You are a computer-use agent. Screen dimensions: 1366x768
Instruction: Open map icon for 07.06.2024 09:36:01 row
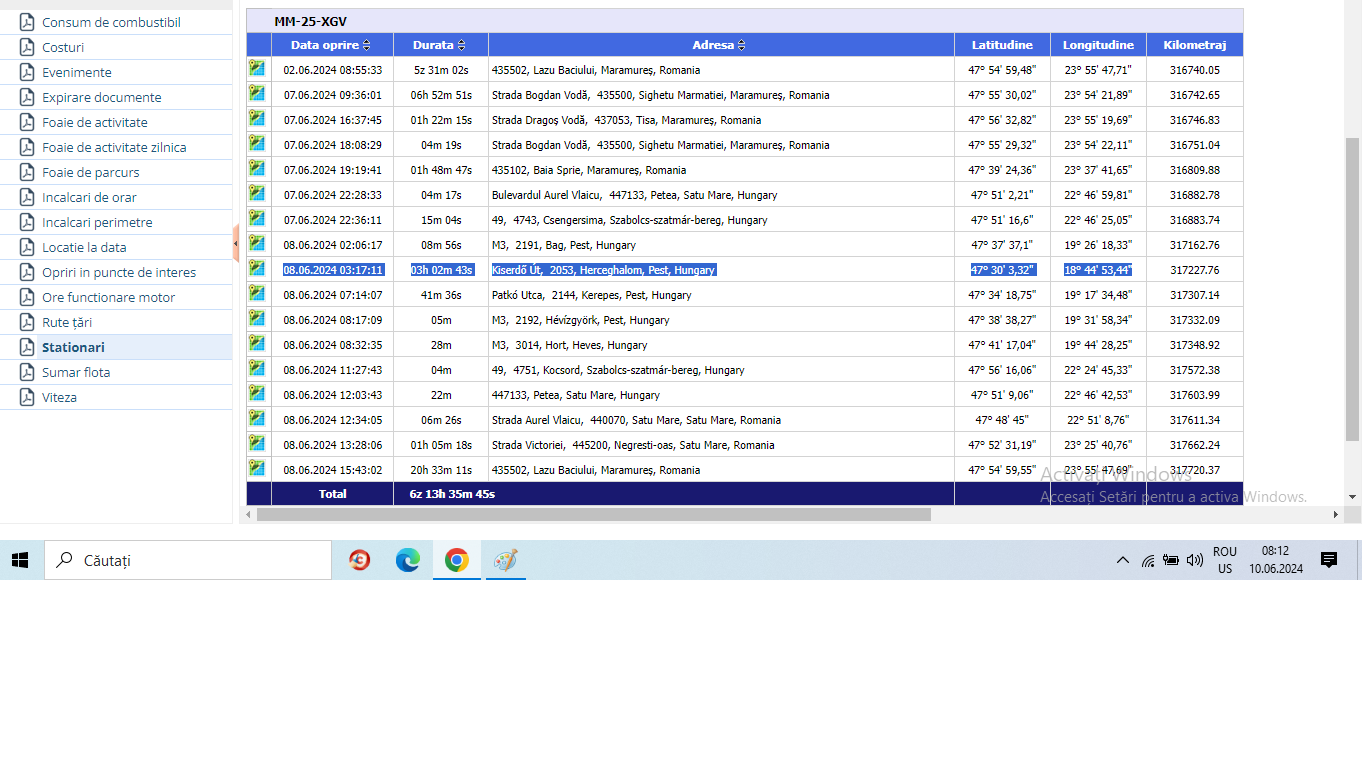[x=258, y=93]
